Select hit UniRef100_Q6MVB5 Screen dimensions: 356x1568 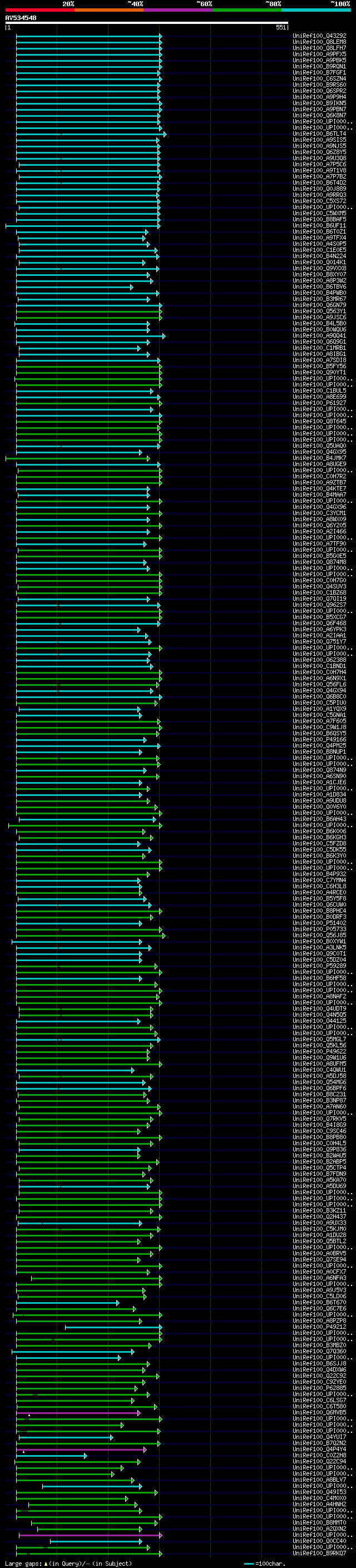(x=319, y=1412)
